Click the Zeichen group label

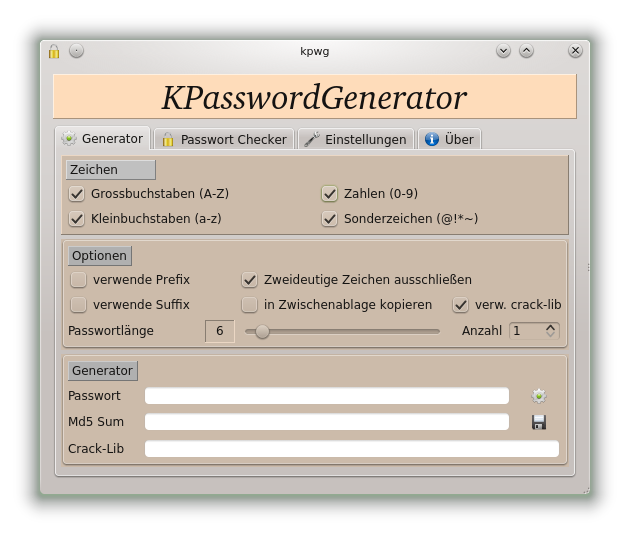pos(110,170)
